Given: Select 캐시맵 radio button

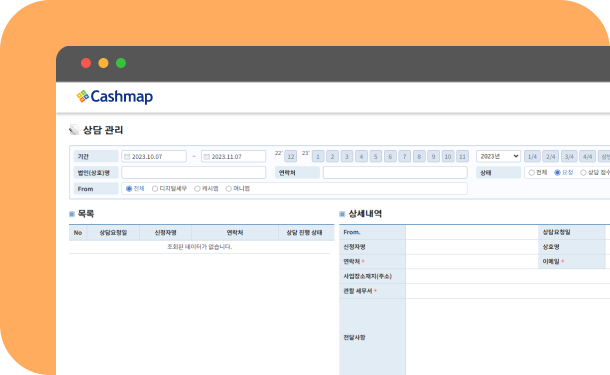Looking at the screenshot, I should [x=197, y=189].
